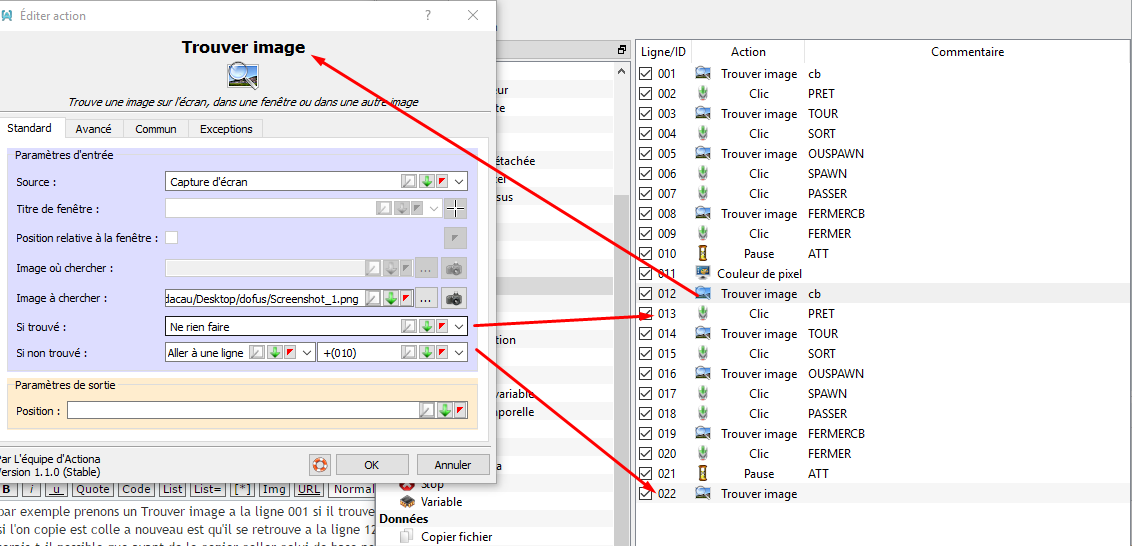
Task: Click the float panel icon above actions list
Action: [621, 51]
